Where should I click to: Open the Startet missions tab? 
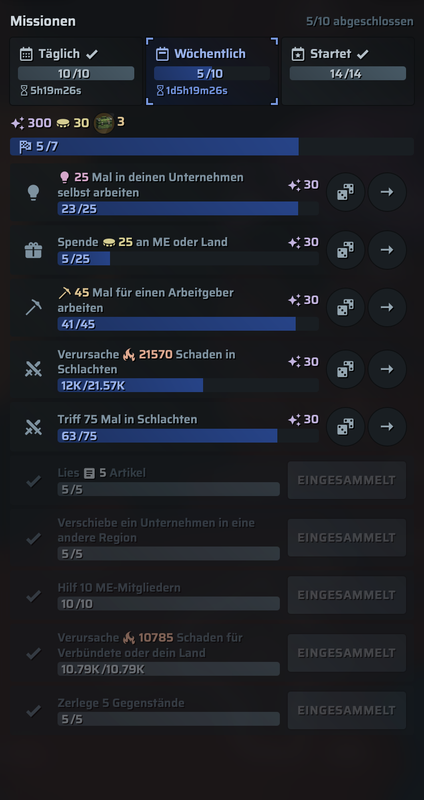click(348, 71)
